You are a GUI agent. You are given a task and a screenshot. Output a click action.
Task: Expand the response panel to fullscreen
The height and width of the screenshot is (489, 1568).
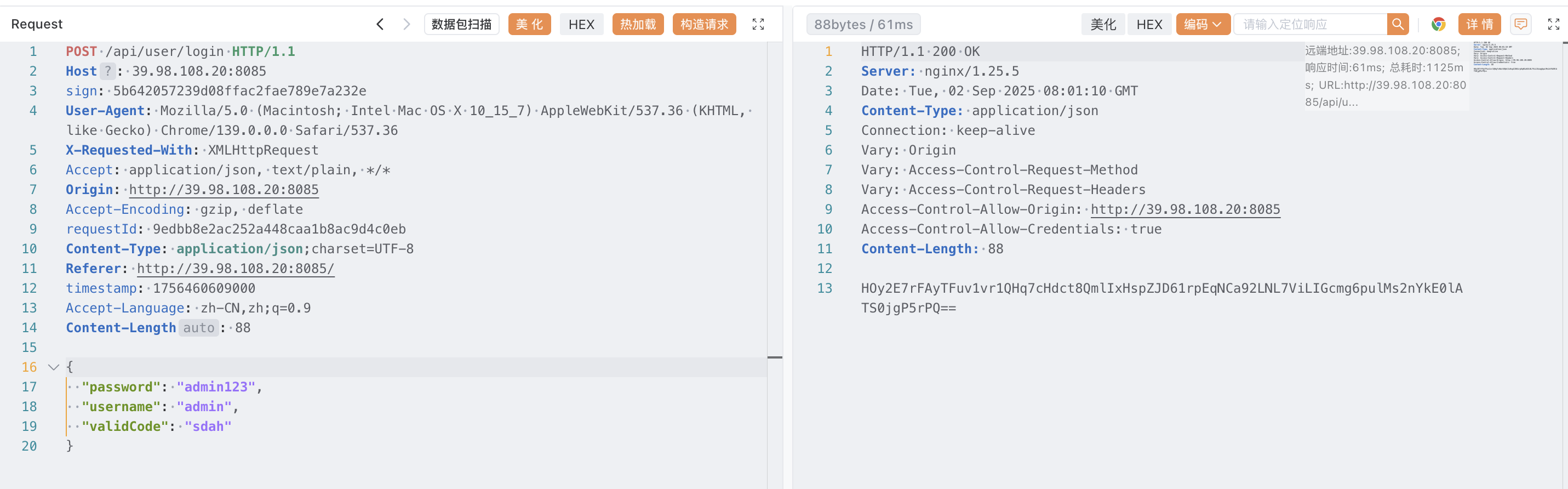coord(1553,24)
